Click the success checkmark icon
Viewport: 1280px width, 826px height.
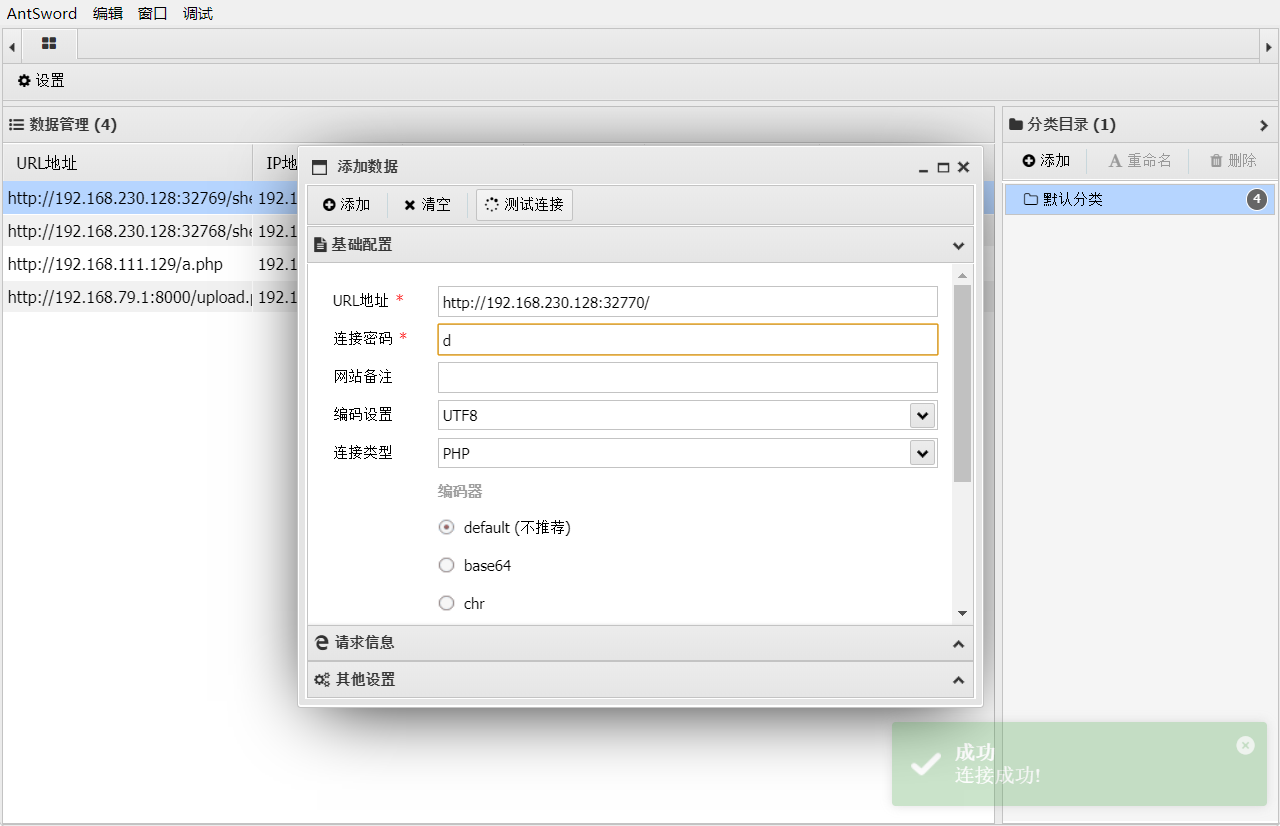pos(924,765)
